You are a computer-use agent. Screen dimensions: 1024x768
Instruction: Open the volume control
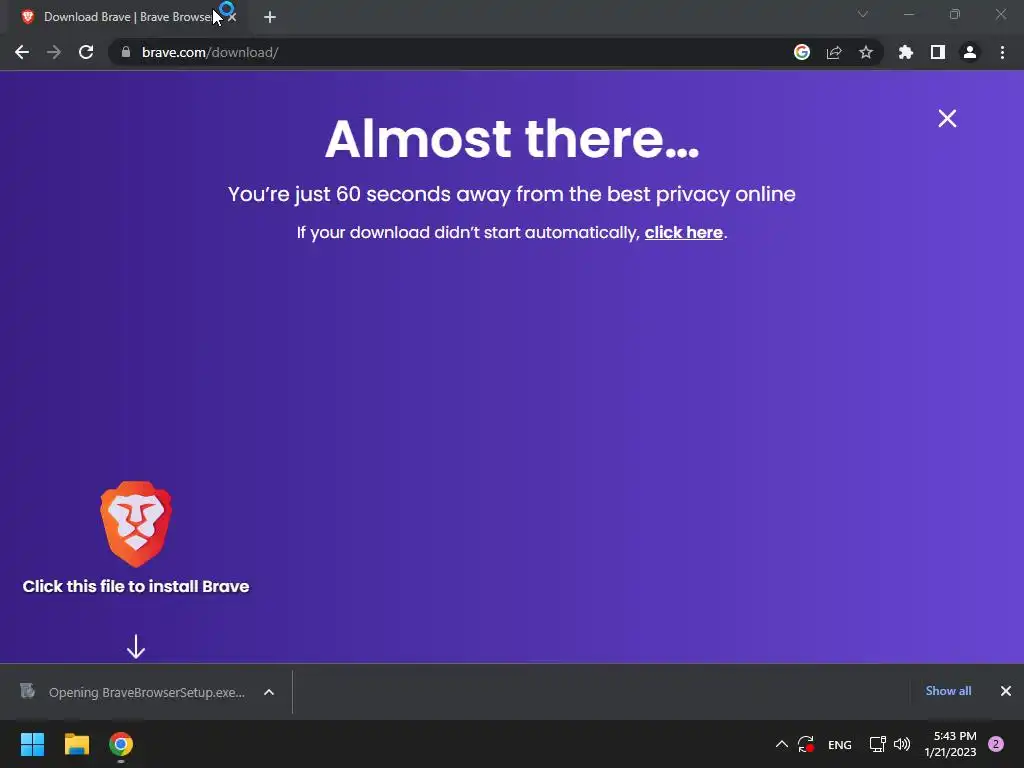(902, 744)
